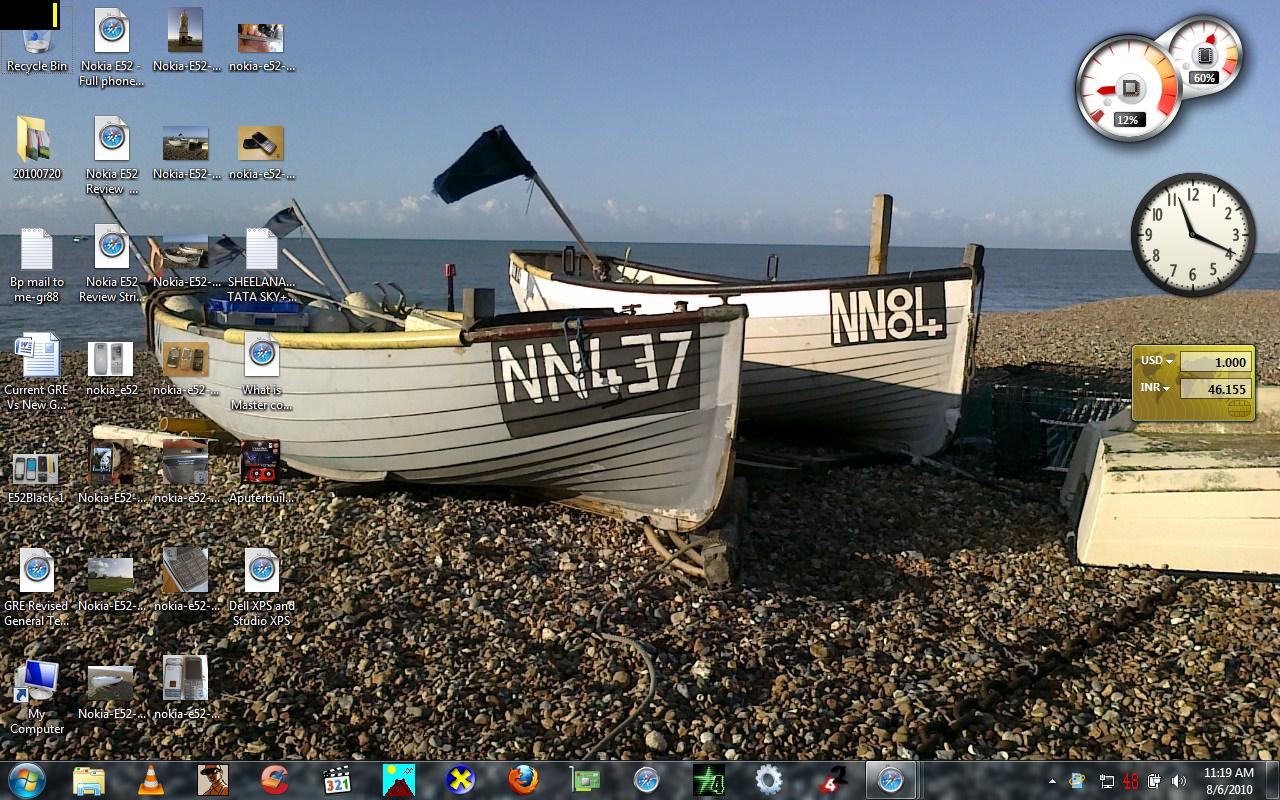Image resolution: width=1280 pixels, height=800 pixels.
Task: Select the "Current GRE Vs New G..." Word document
Action: point(37,373)
